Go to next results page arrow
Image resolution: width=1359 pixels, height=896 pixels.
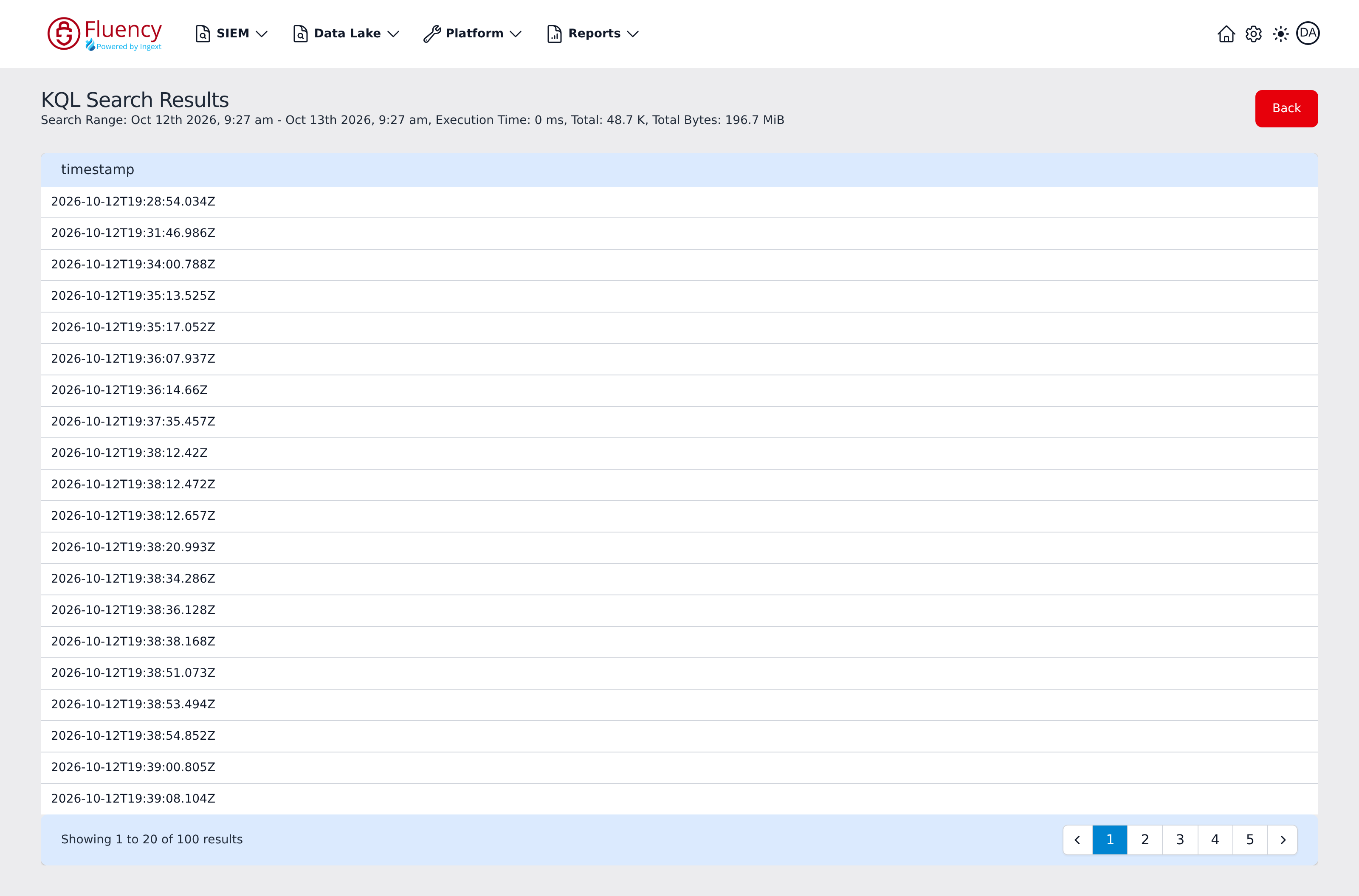1283,840
